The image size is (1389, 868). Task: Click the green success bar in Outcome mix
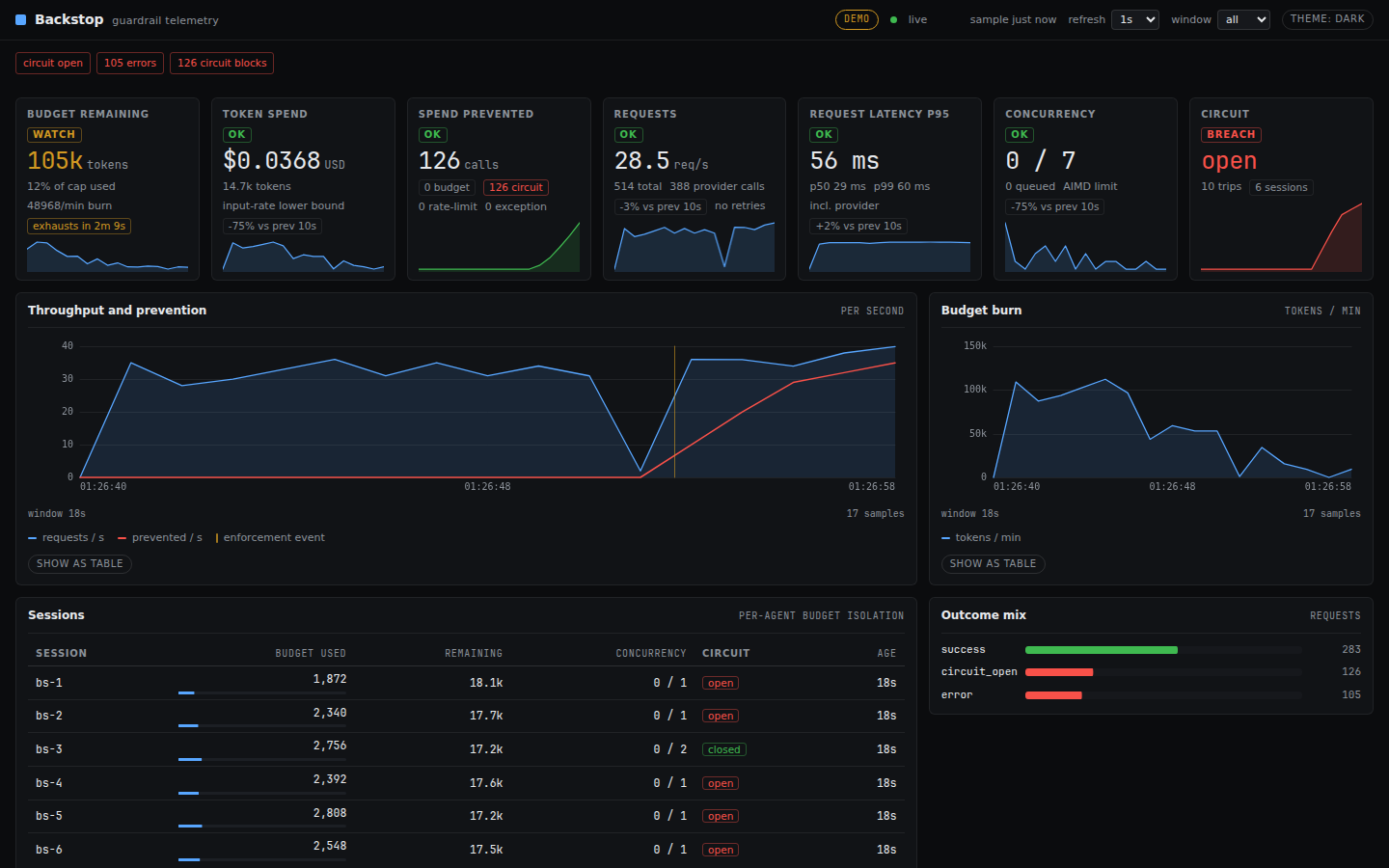(1102, 650)
